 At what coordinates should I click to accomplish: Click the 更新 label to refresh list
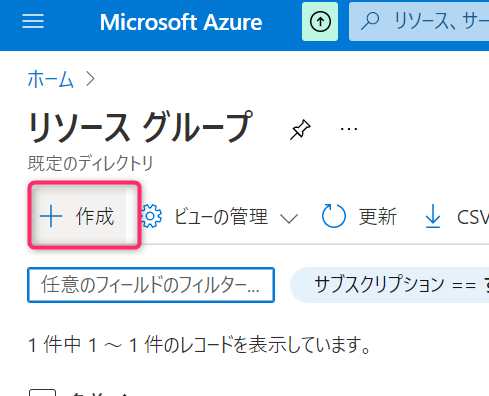coord(377,217)
